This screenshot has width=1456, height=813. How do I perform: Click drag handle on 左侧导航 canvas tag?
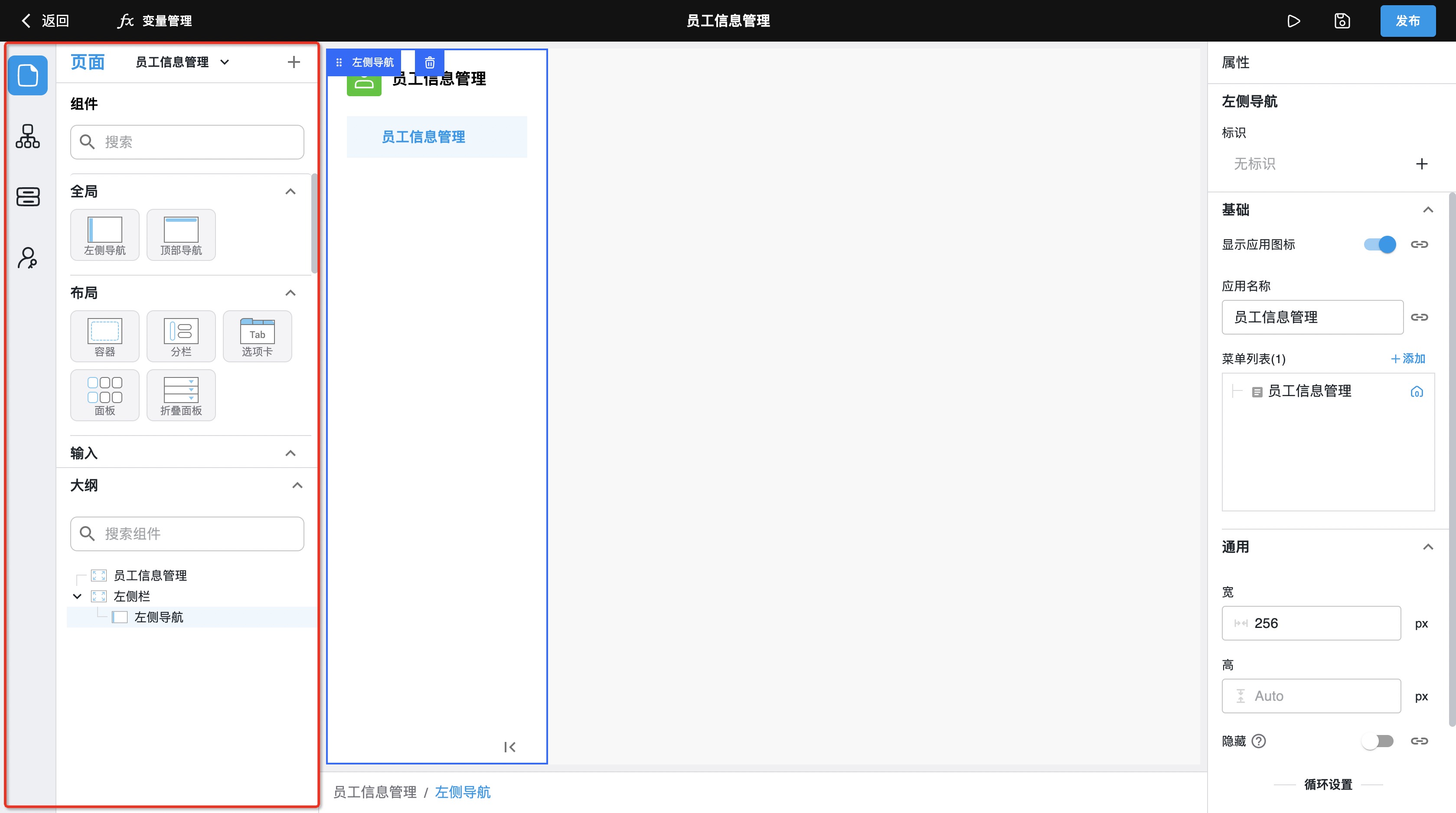tap(339, 62)
